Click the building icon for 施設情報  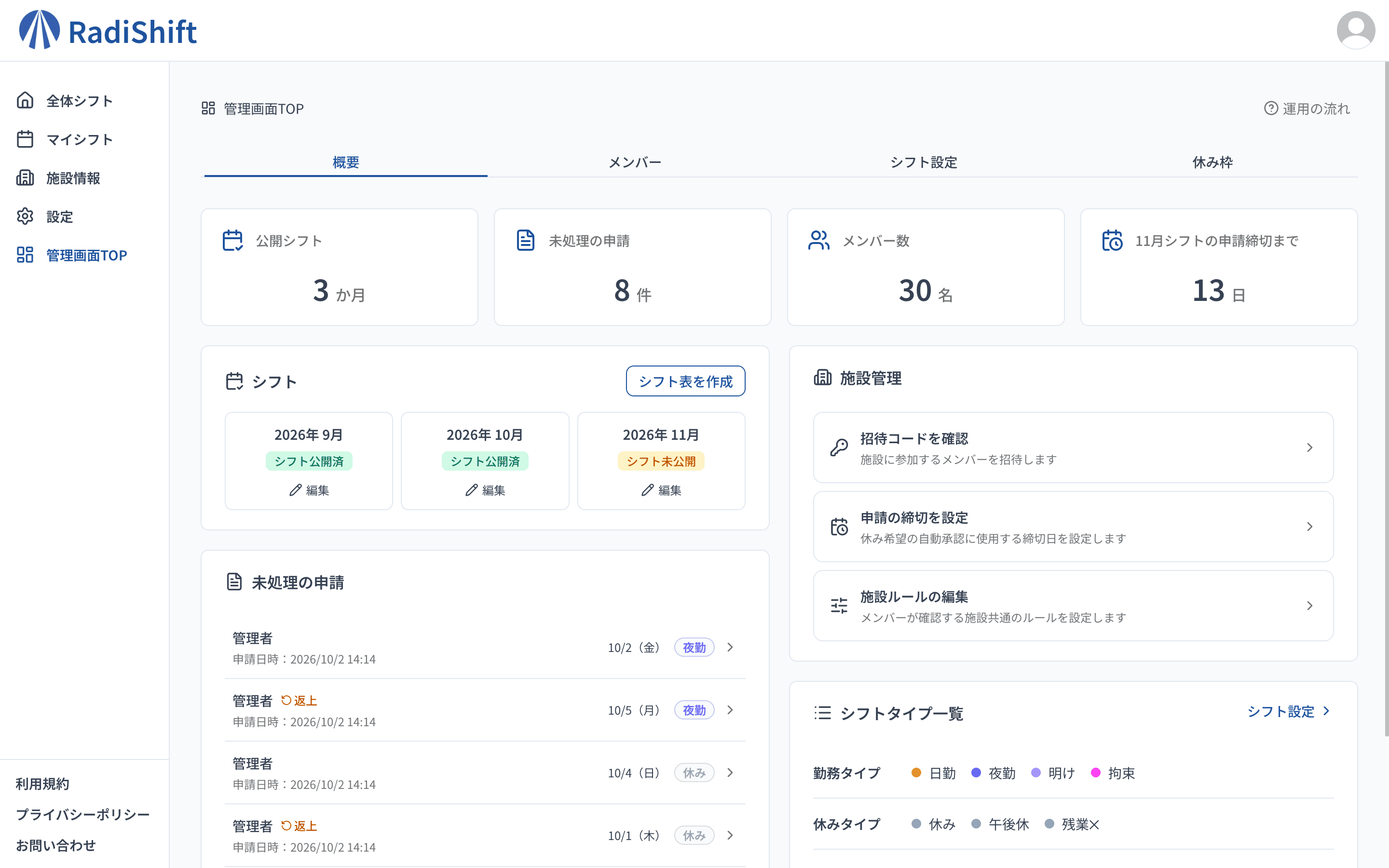click(25, 178)
